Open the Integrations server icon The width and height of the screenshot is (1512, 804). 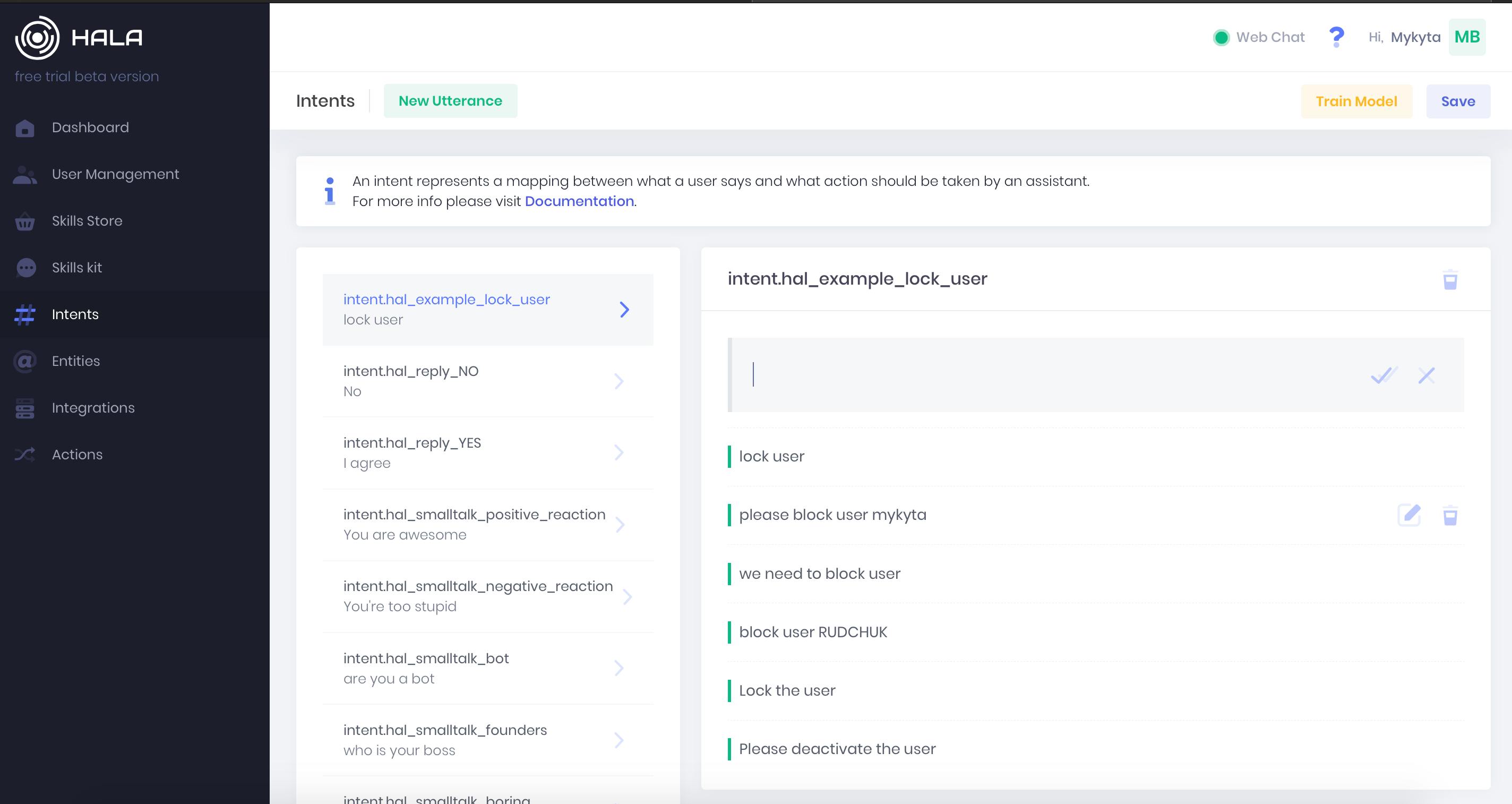pyautogui.click(x=24, y=408)
